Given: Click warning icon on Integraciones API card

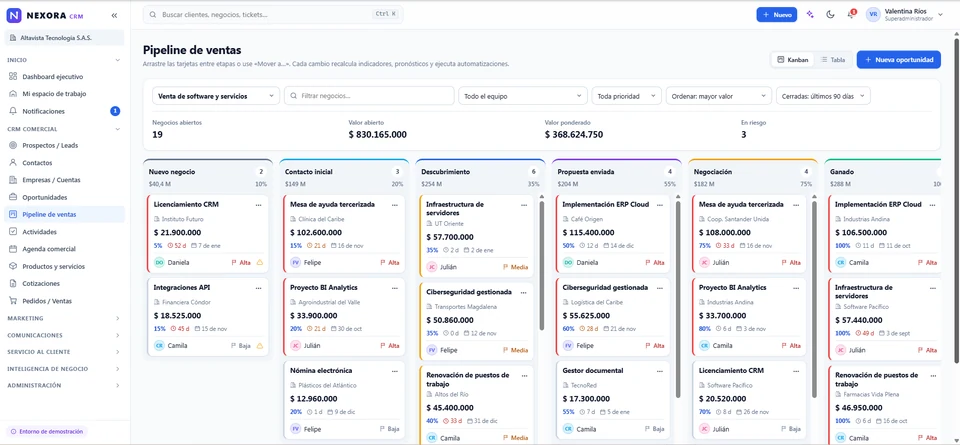Looking at the screenshot, I should coord(260,345).
